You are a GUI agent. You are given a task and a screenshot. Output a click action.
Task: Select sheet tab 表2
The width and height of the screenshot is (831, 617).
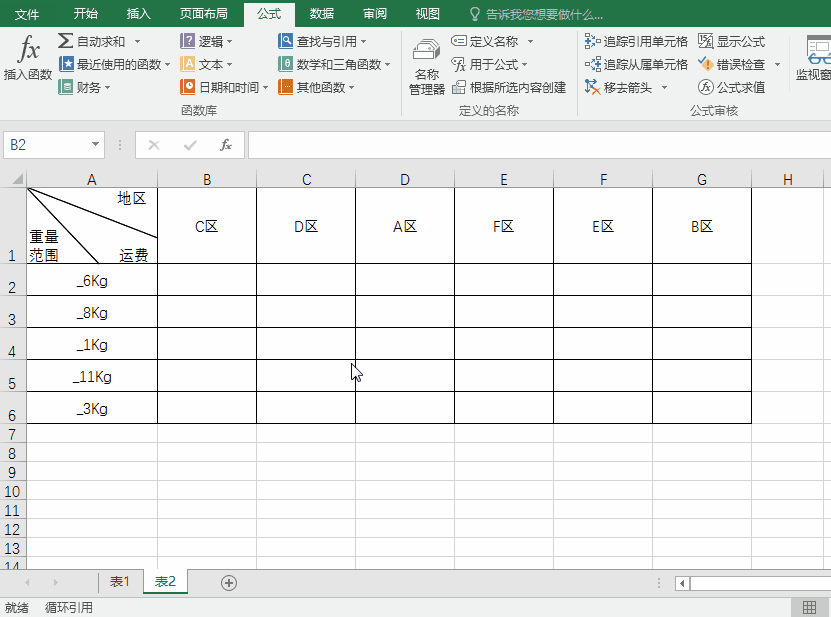165,582
